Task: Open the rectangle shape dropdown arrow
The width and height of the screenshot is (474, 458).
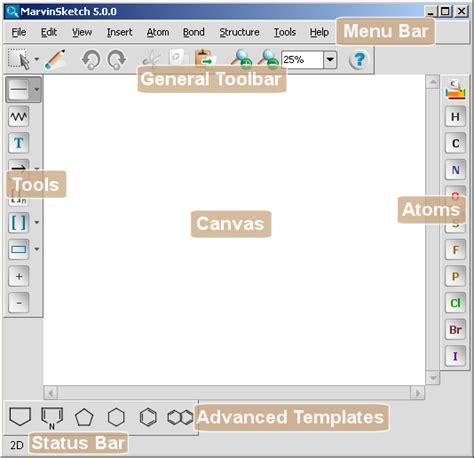Action: click(37, 249)
